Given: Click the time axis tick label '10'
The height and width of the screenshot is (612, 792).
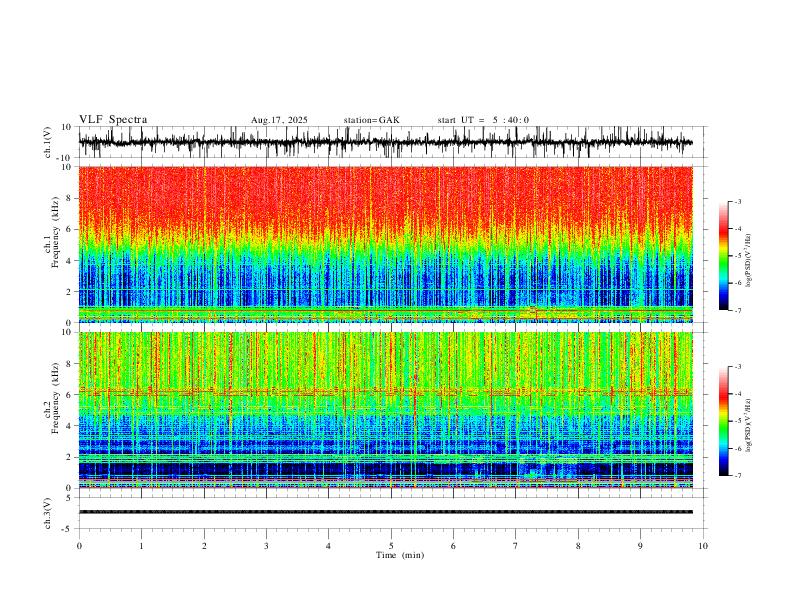Looking at the screenshot, I should point(703,546).
